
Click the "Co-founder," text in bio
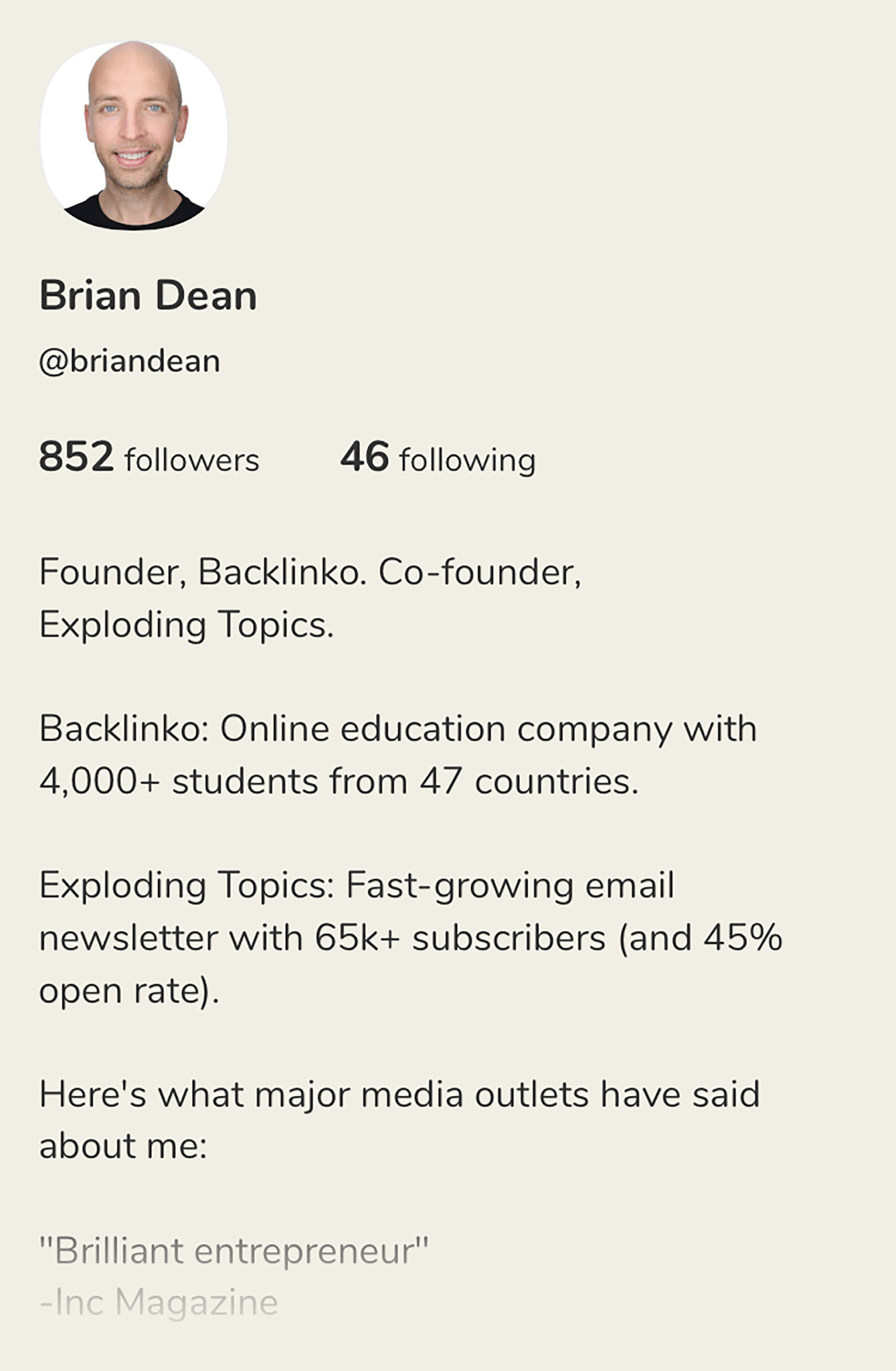[x=479, y=572]
